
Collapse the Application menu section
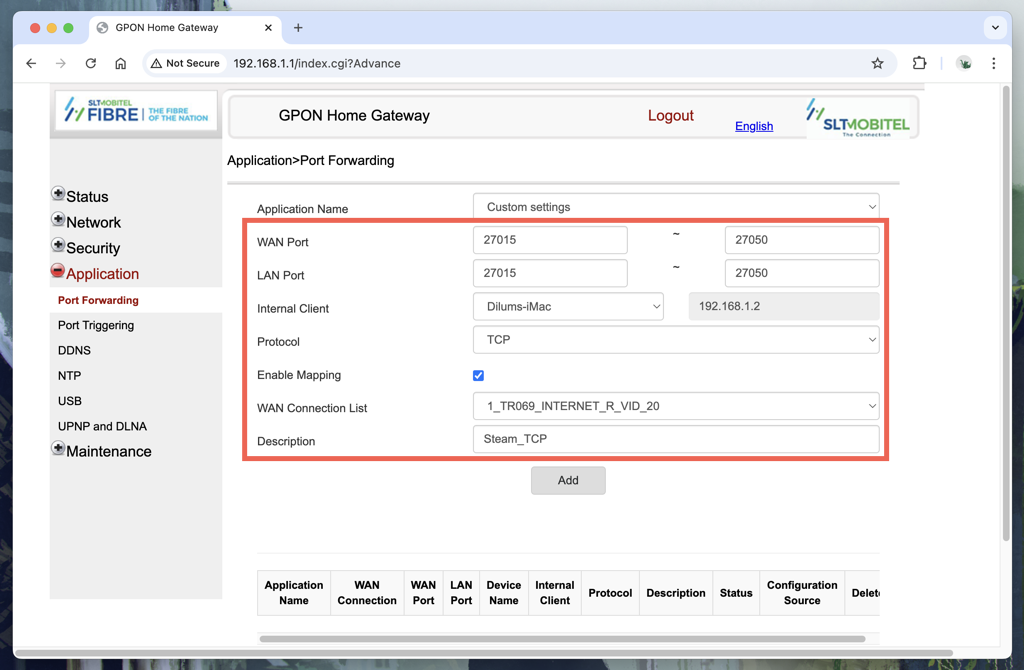click(59, 273)
